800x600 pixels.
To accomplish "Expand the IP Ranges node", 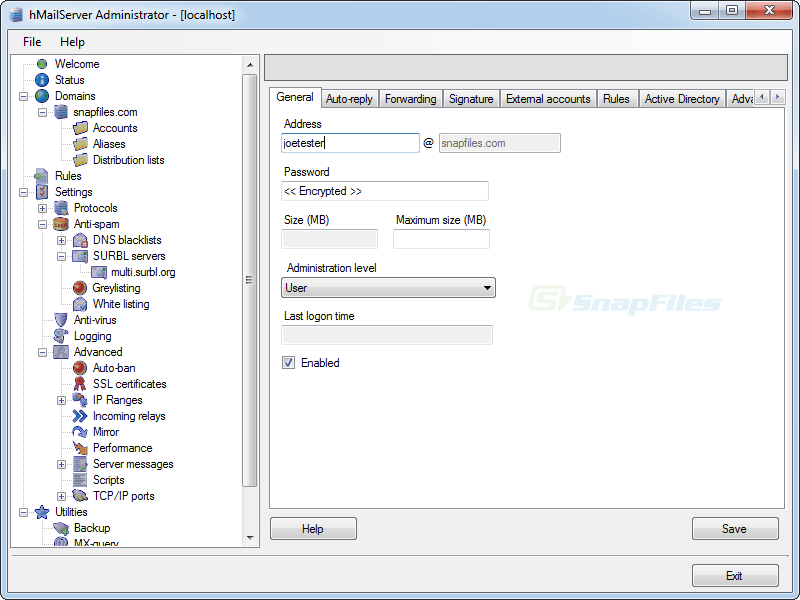I will click(61, 400).
